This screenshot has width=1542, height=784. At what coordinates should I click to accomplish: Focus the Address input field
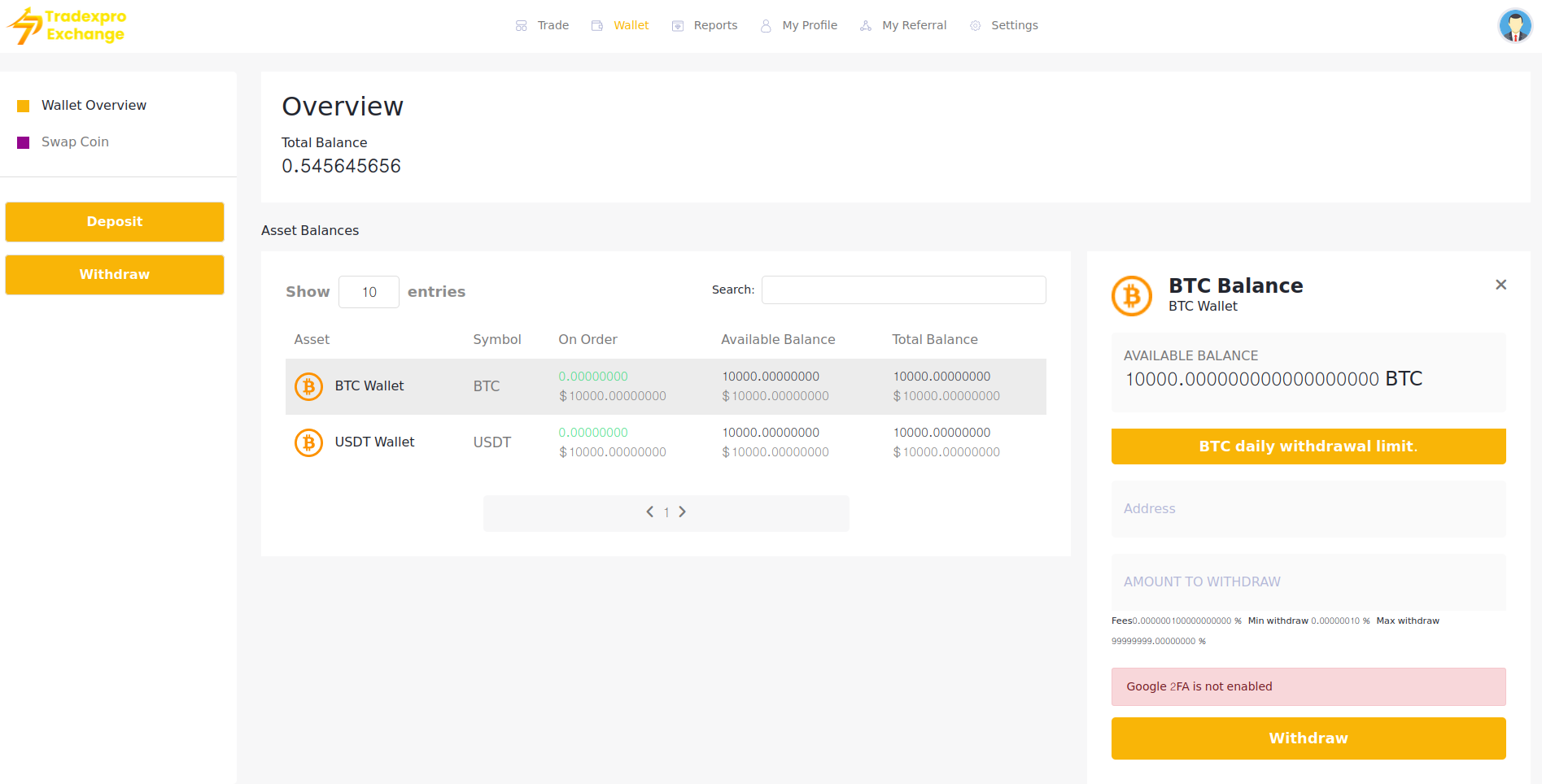[x=1308, y=509]
